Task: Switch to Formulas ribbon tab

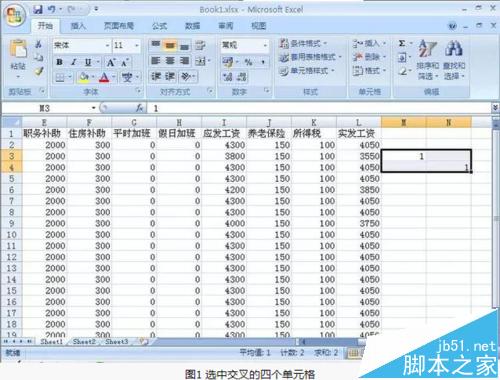Action: point(159,26)
